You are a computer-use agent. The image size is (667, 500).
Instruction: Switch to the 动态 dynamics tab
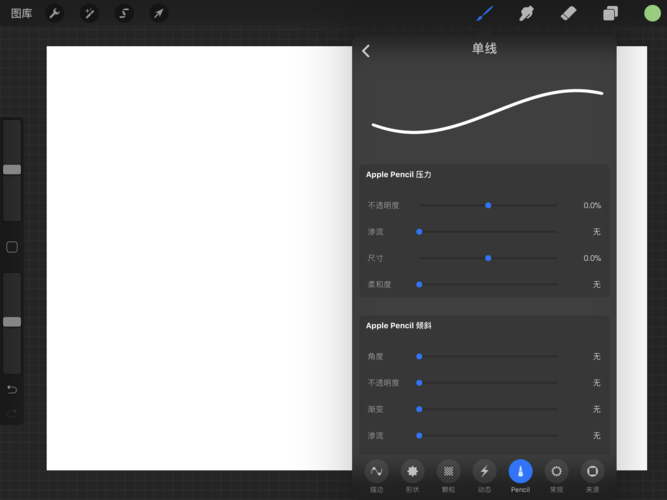click(x=485, y=477)
